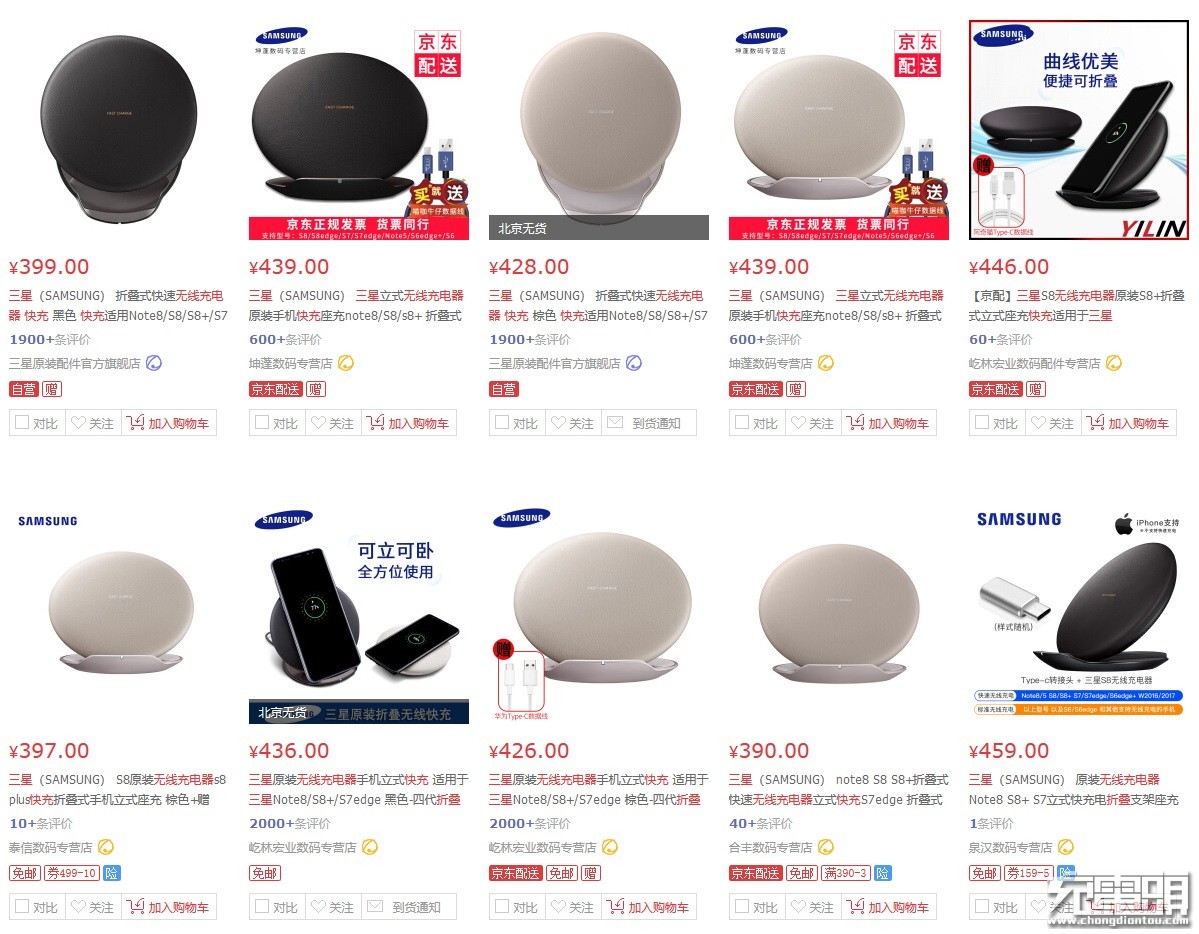Open the title link of the ¥459.00 charger

point(1074,789)
